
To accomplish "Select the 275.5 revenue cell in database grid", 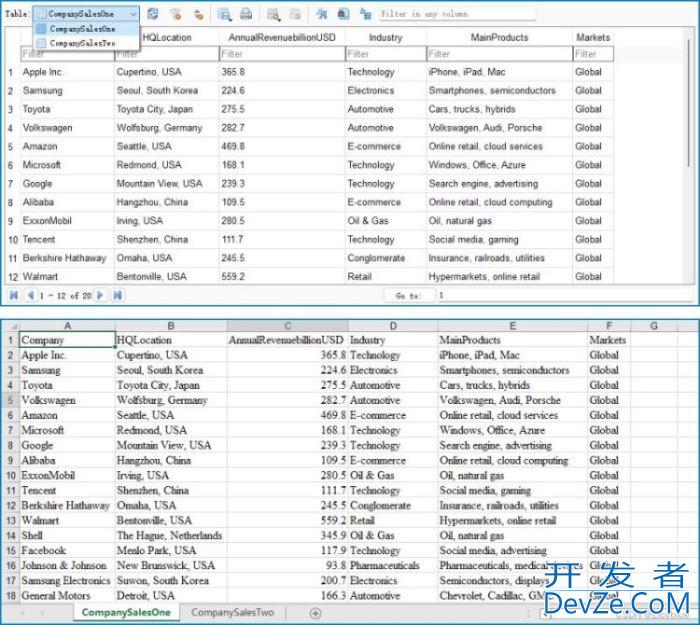I will pos(282,109).
